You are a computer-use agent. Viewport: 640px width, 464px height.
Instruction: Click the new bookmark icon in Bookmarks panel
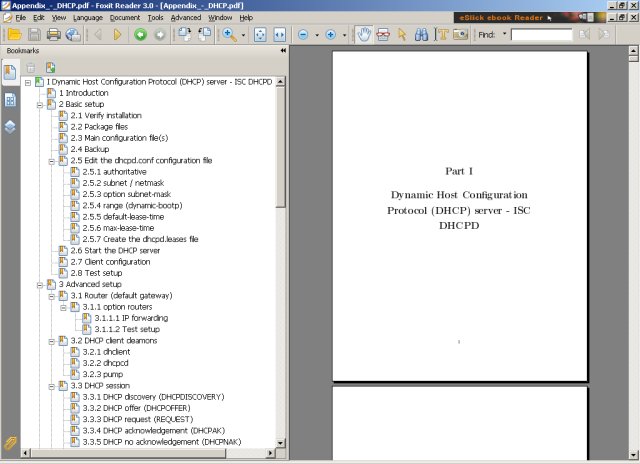[51, 67]
